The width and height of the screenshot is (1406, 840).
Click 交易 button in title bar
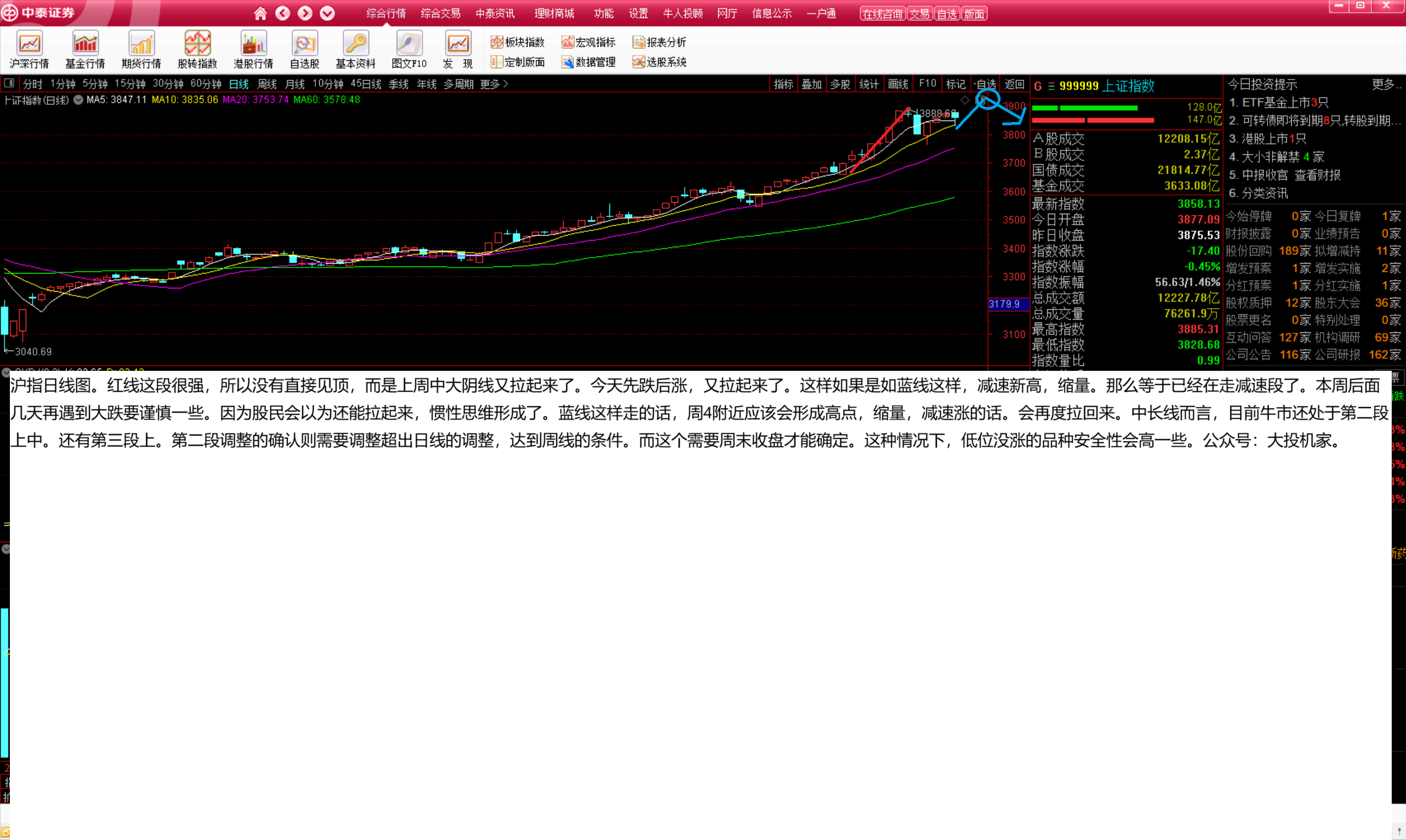point(920,14)
